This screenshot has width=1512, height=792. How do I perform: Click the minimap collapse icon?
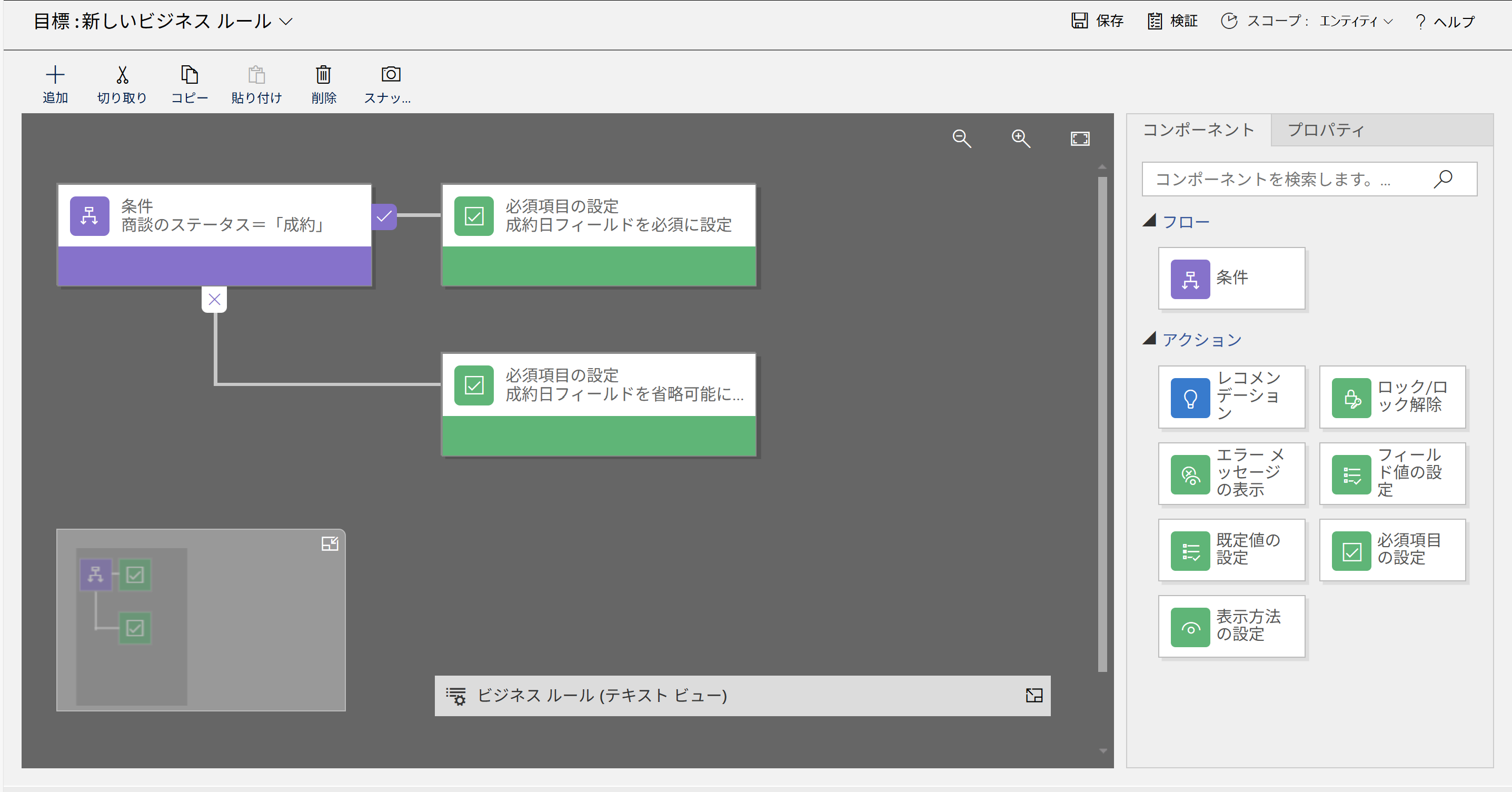click(x=330, y=543)
